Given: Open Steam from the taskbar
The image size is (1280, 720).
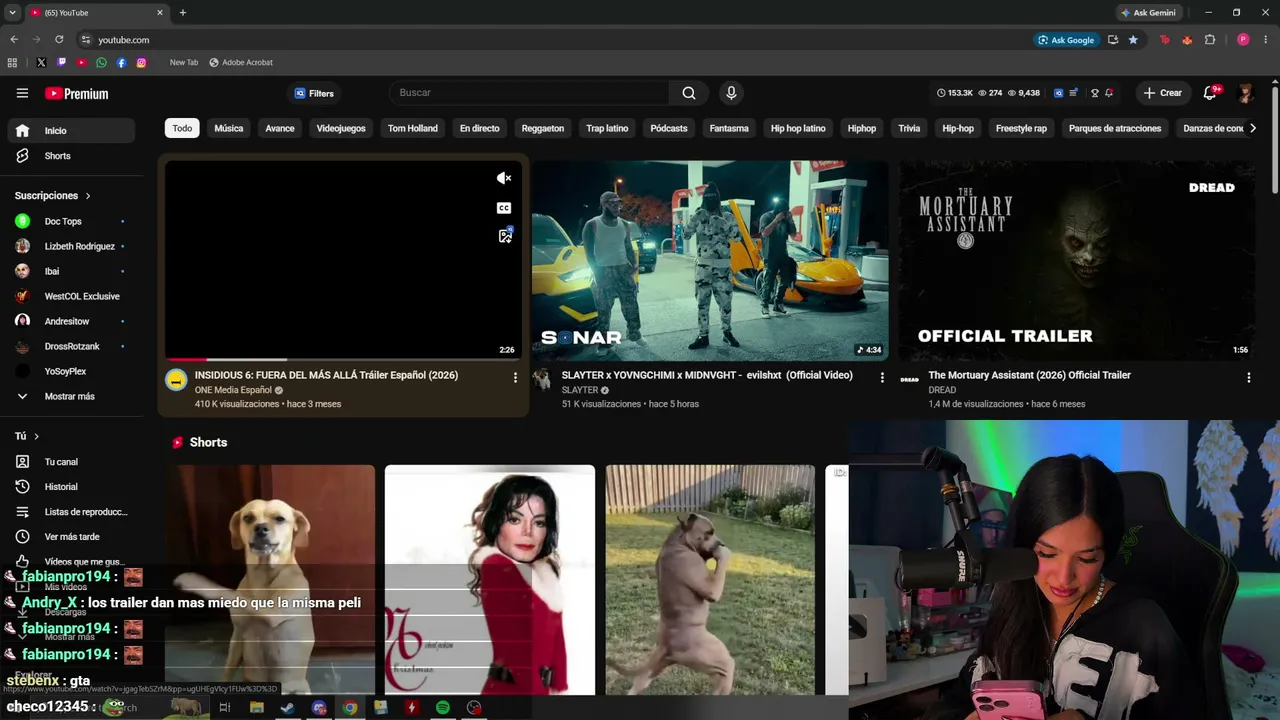Looking at the screenshot, I should pos(287,708).
